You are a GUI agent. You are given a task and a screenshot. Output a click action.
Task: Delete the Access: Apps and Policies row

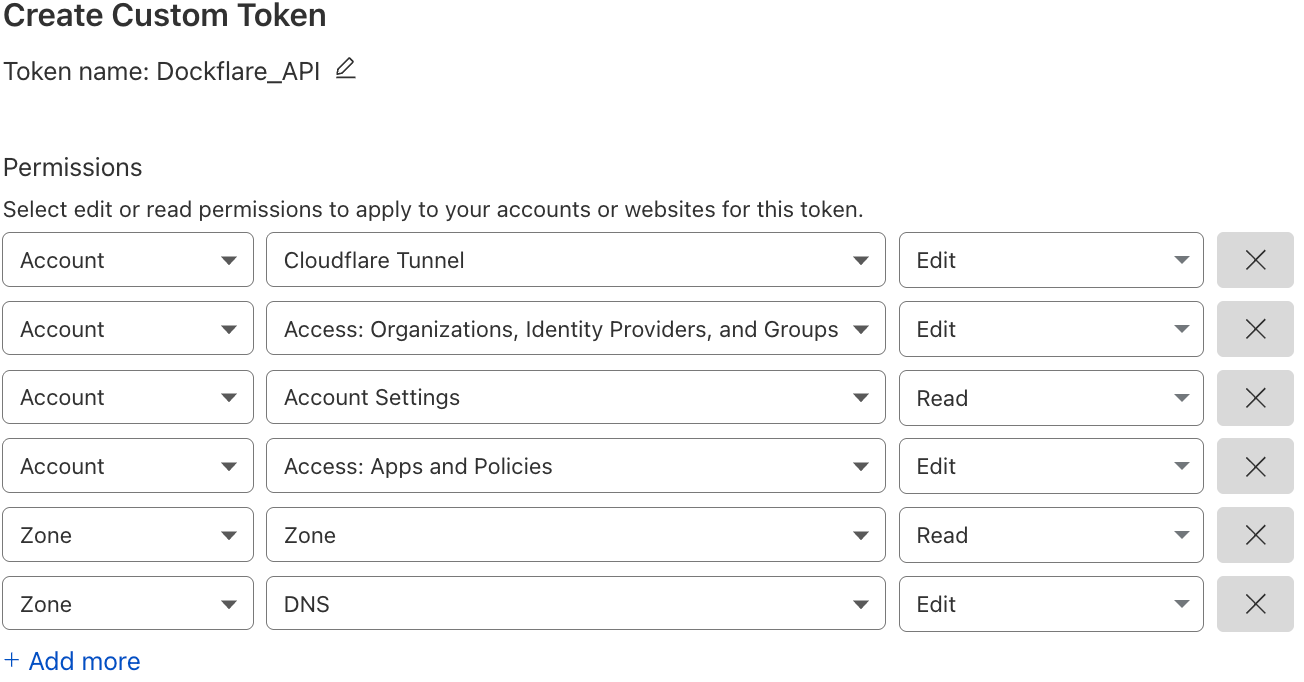[1255, 466]
